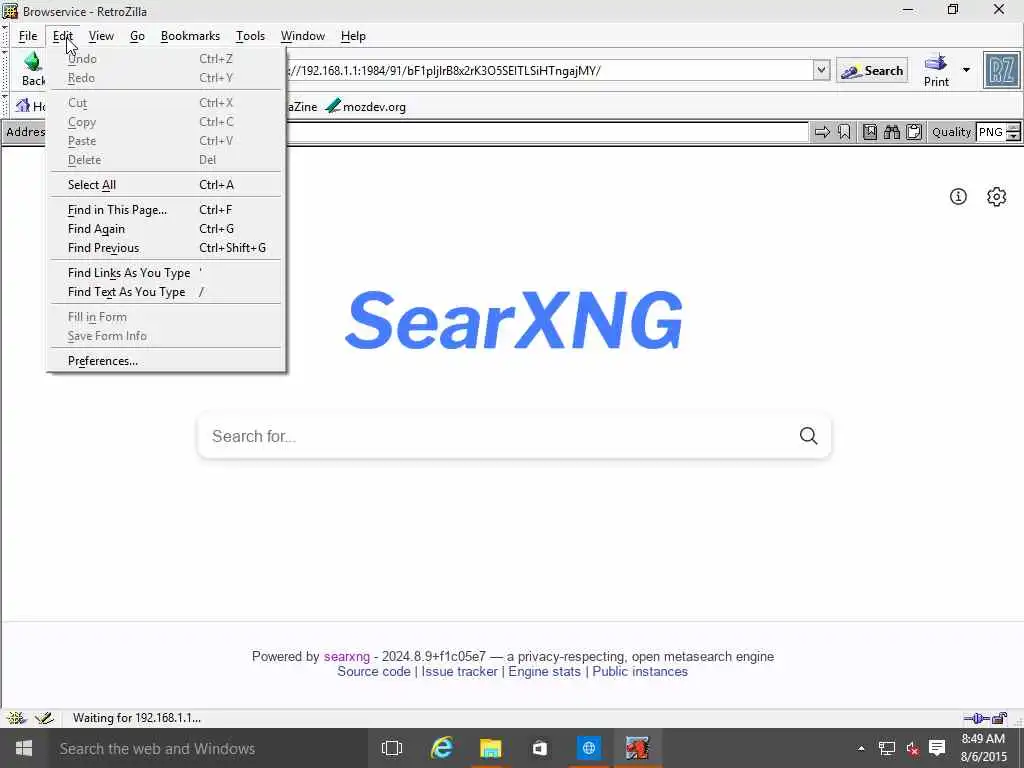This screenshot has height=768, width=1024.
Task: Show hidden system tray icons arrow
Action: tap(861, 748)
